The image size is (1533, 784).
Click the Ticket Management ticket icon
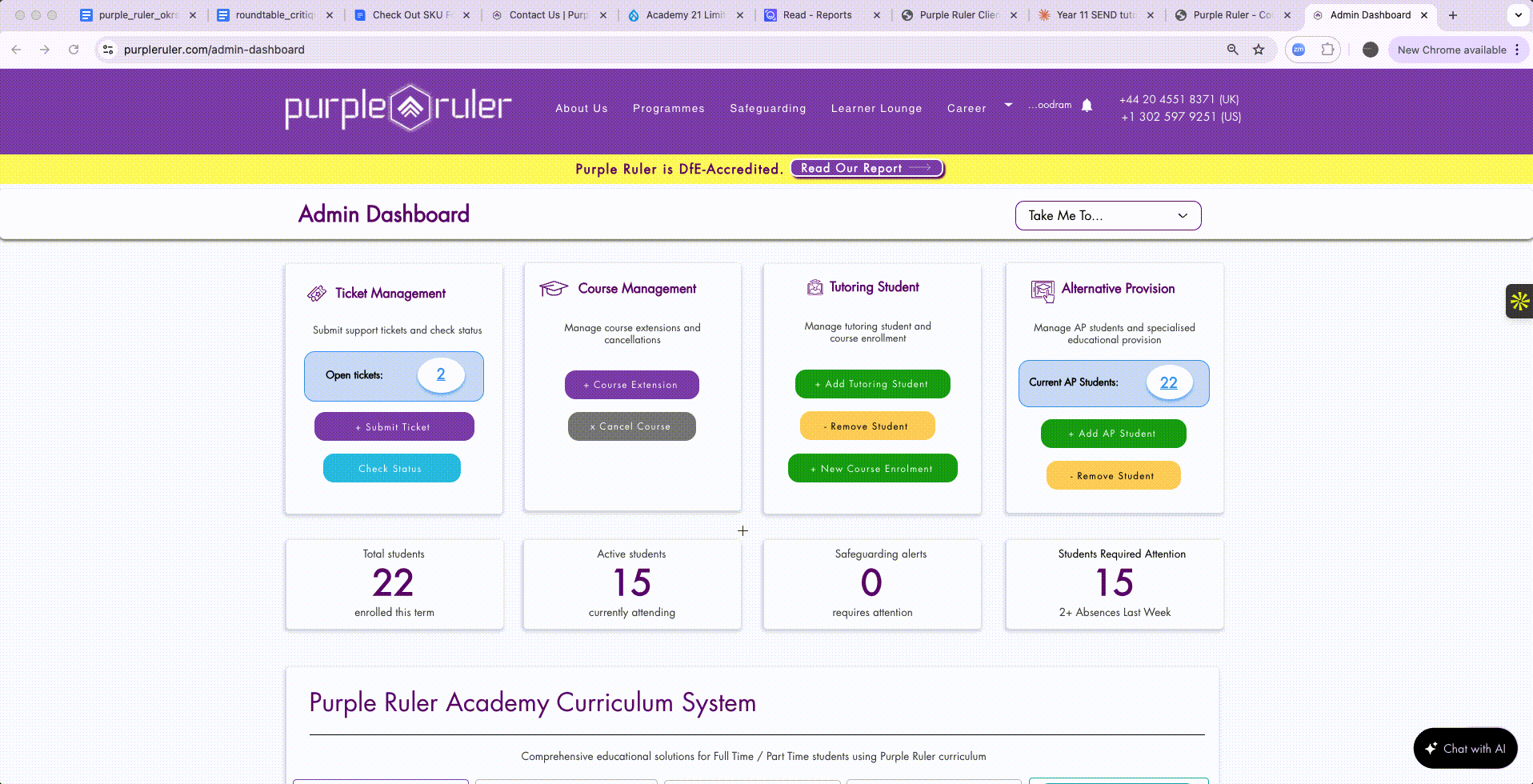pos(317,294)
